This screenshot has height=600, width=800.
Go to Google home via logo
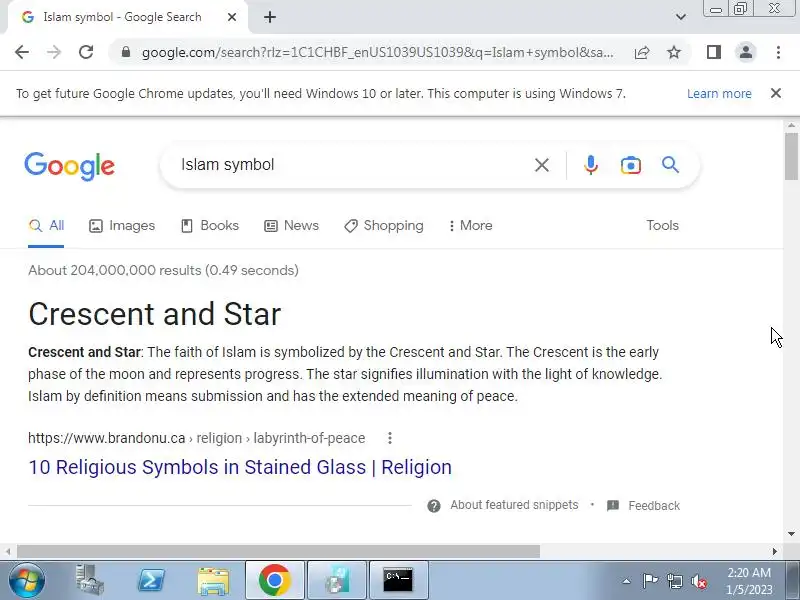70,166
